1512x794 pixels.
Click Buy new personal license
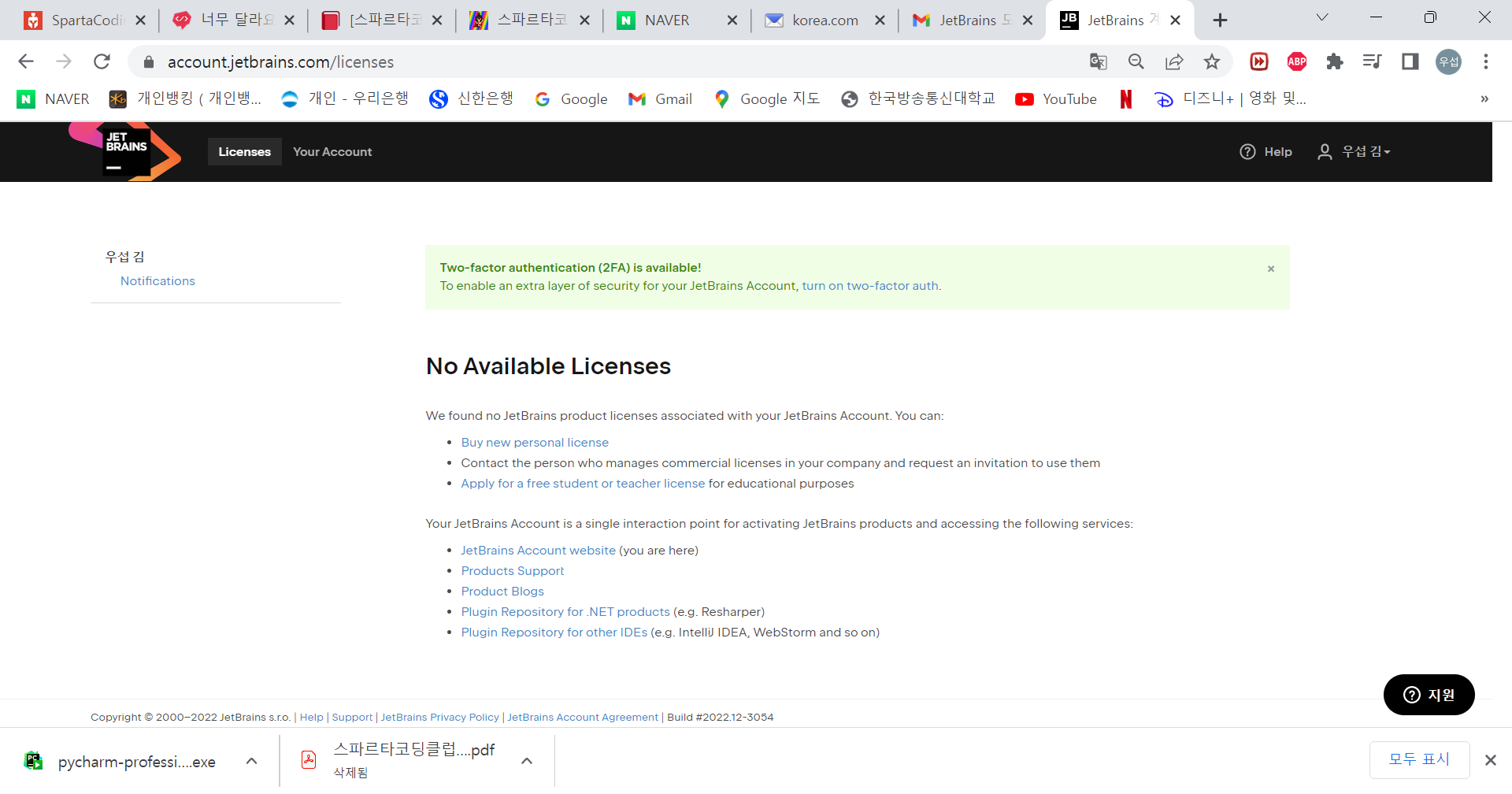[535, 443]
